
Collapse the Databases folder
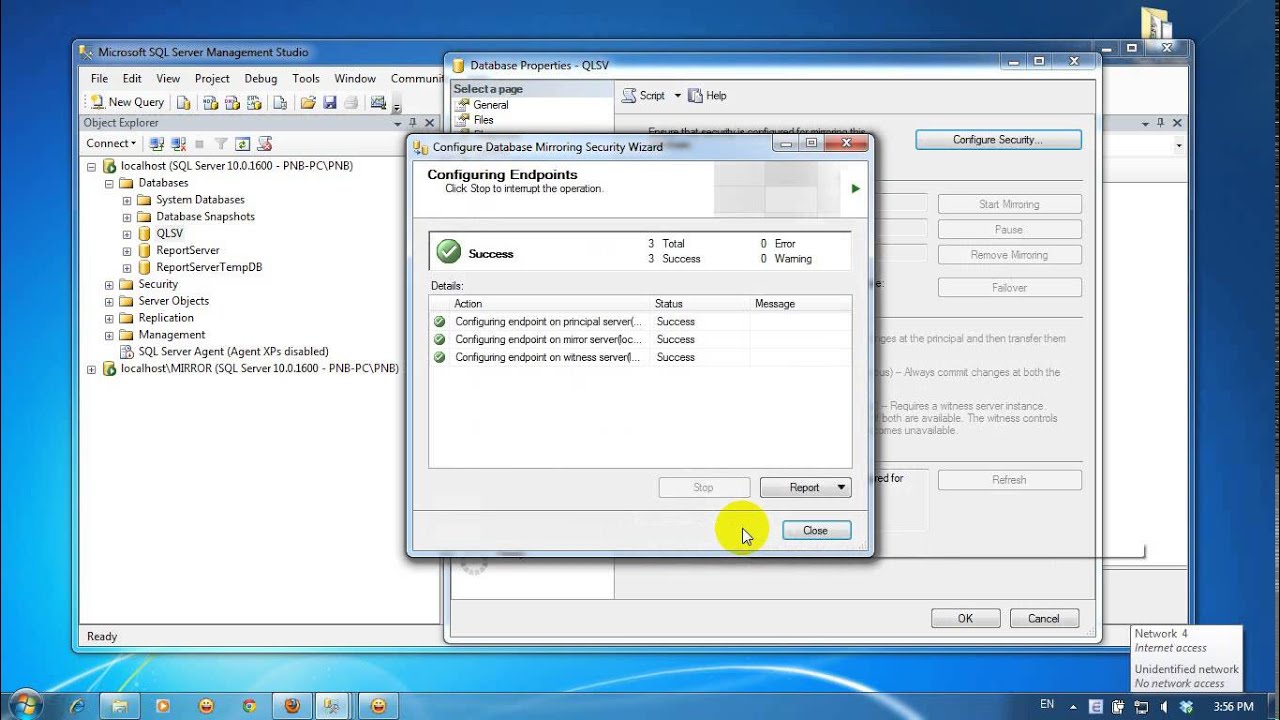[109, 183]
